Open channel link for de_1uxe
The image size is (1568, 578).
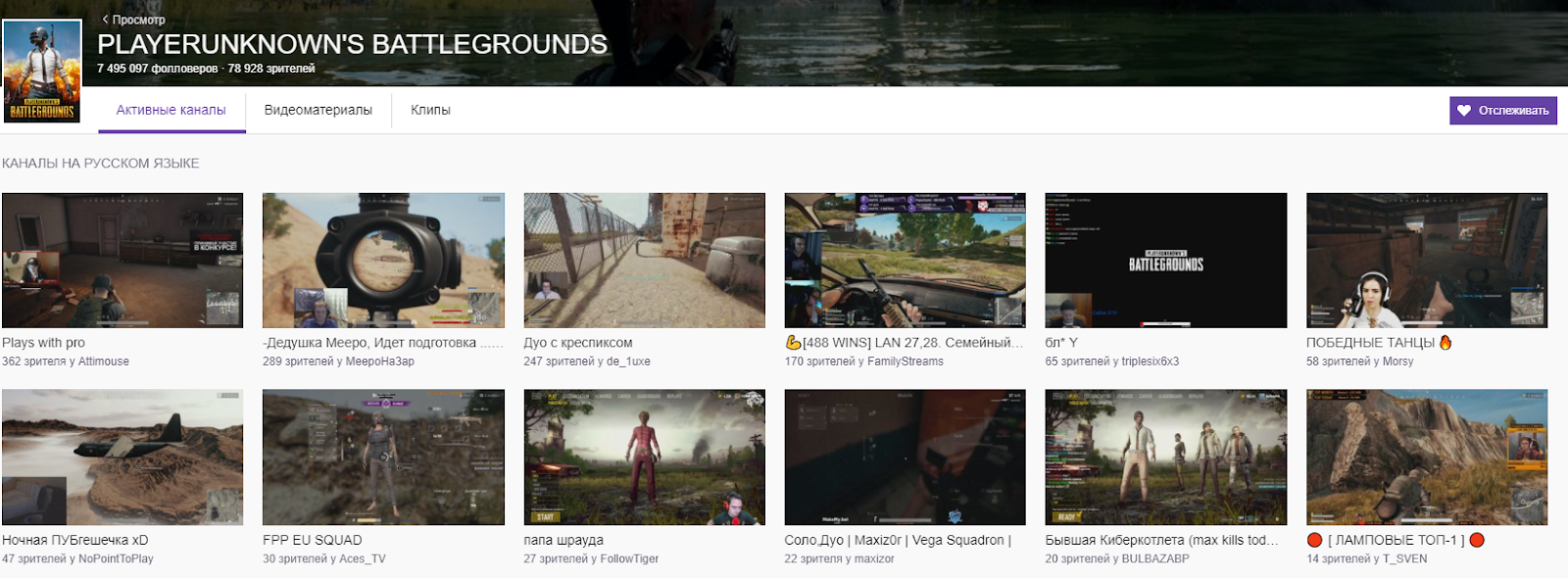pyautogui.click(x=628, y=361)
